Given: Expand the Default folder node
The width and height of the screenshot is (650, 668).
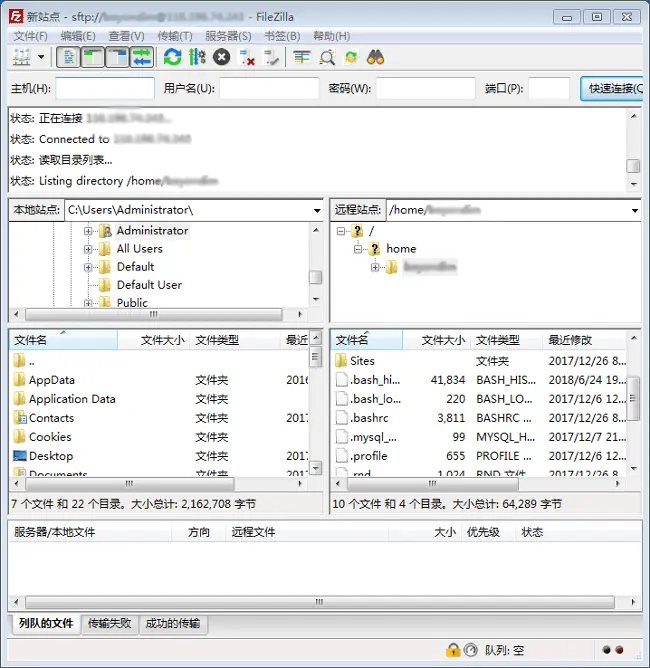Looking at the screenshot, I should click(88, 267).
